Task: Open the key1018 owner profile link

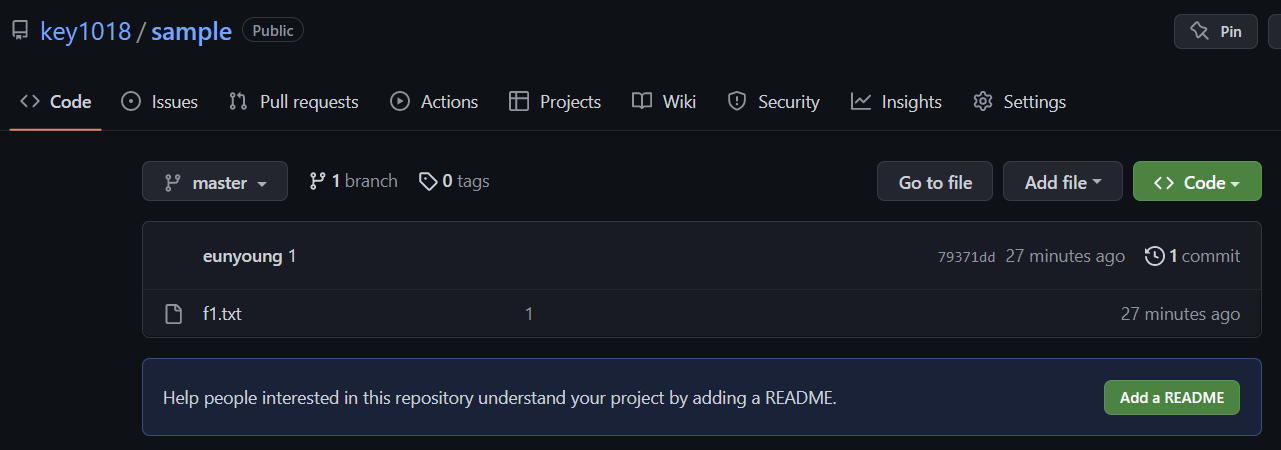Action: [86, 31]
